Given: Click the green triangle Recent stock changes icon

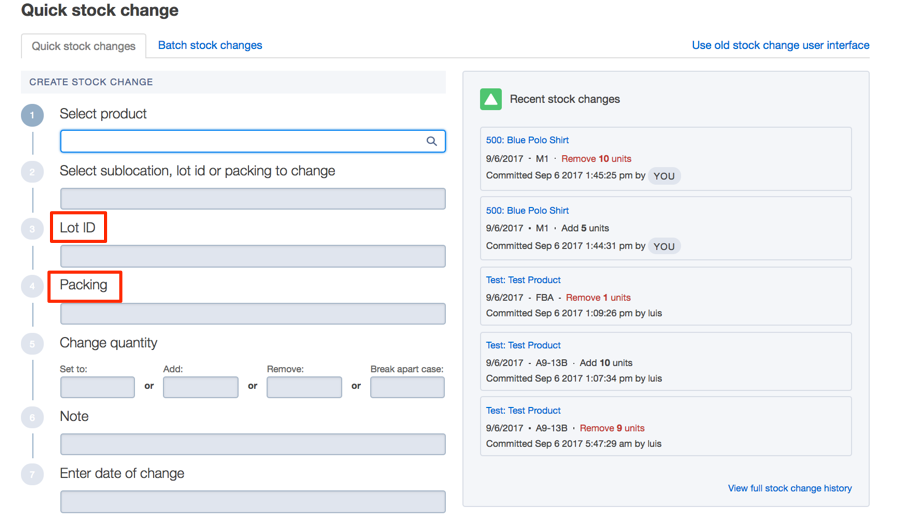Looking at the screenshot, I should click(491, 99).
